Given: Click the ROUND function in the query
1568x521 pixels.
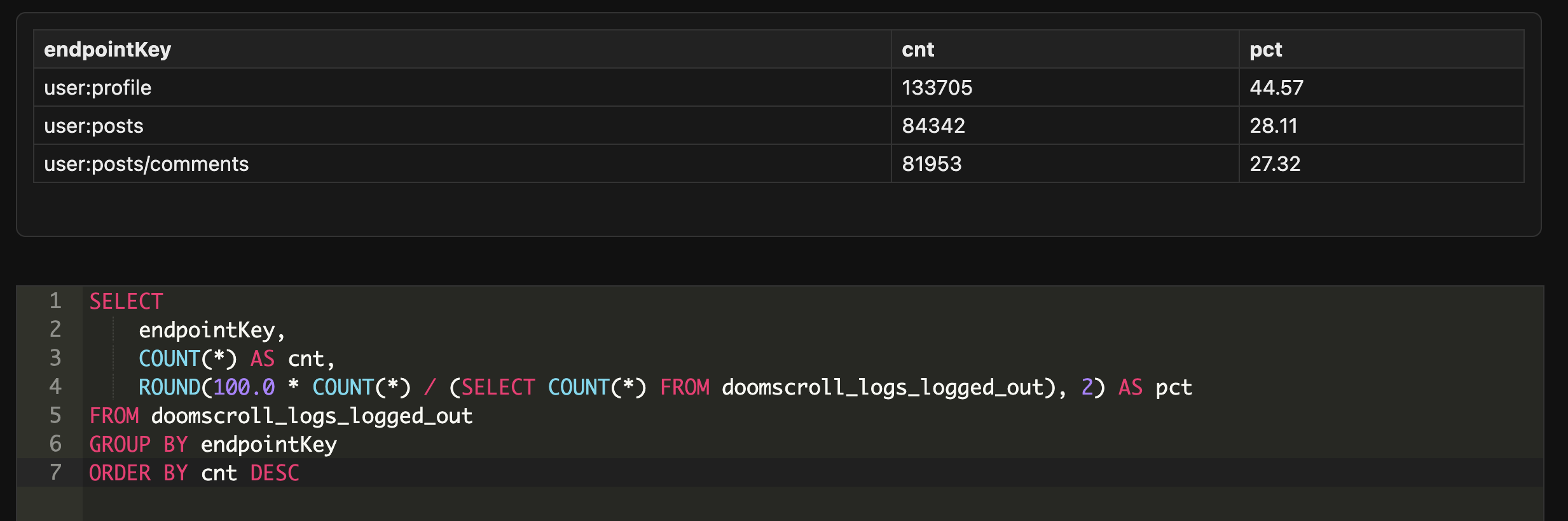Looking at the screenshot, I should point(169,387).
